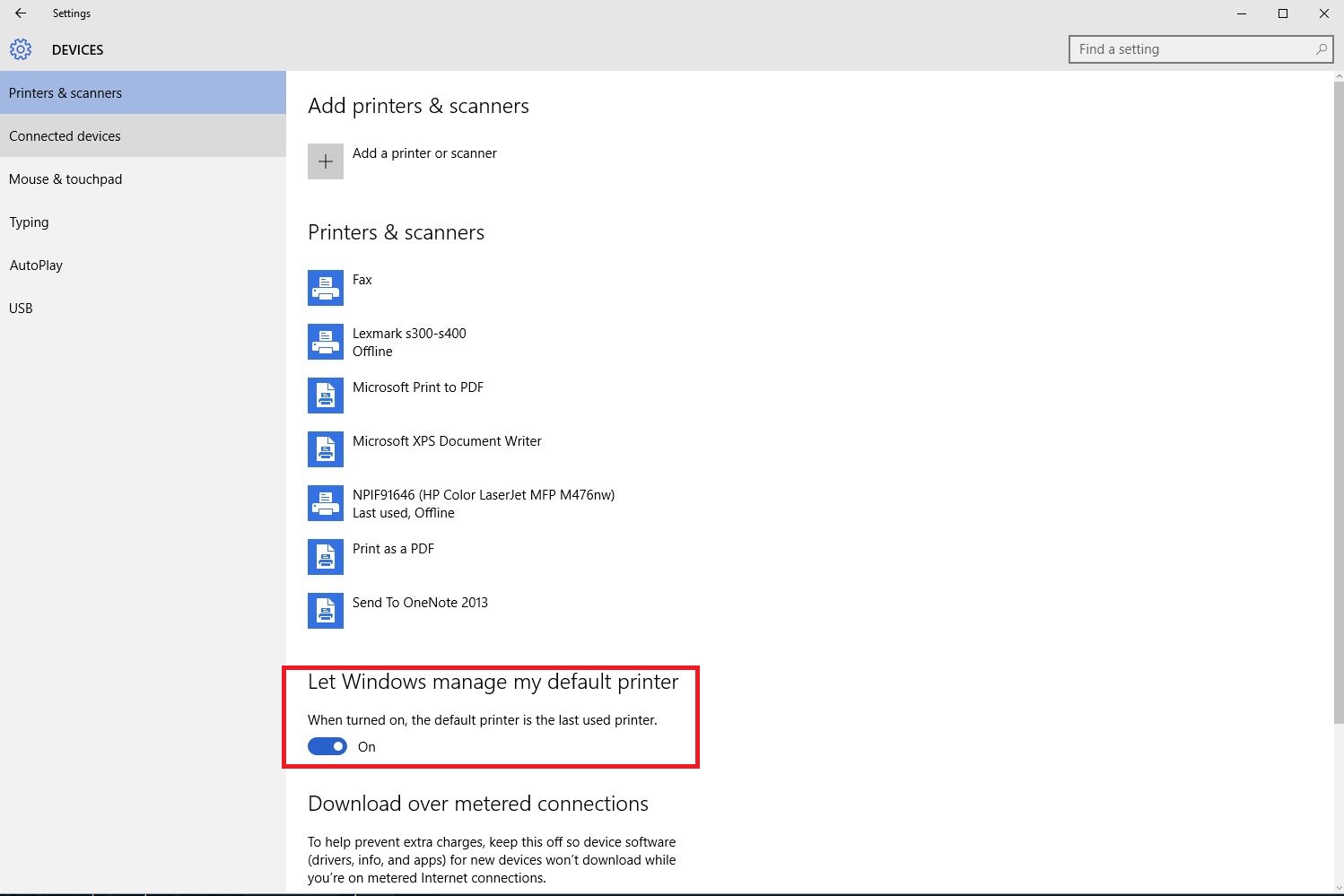Turn off Let Windows manage default printer
This screenshot has width=1344, height=896.
tap(327, 746)
